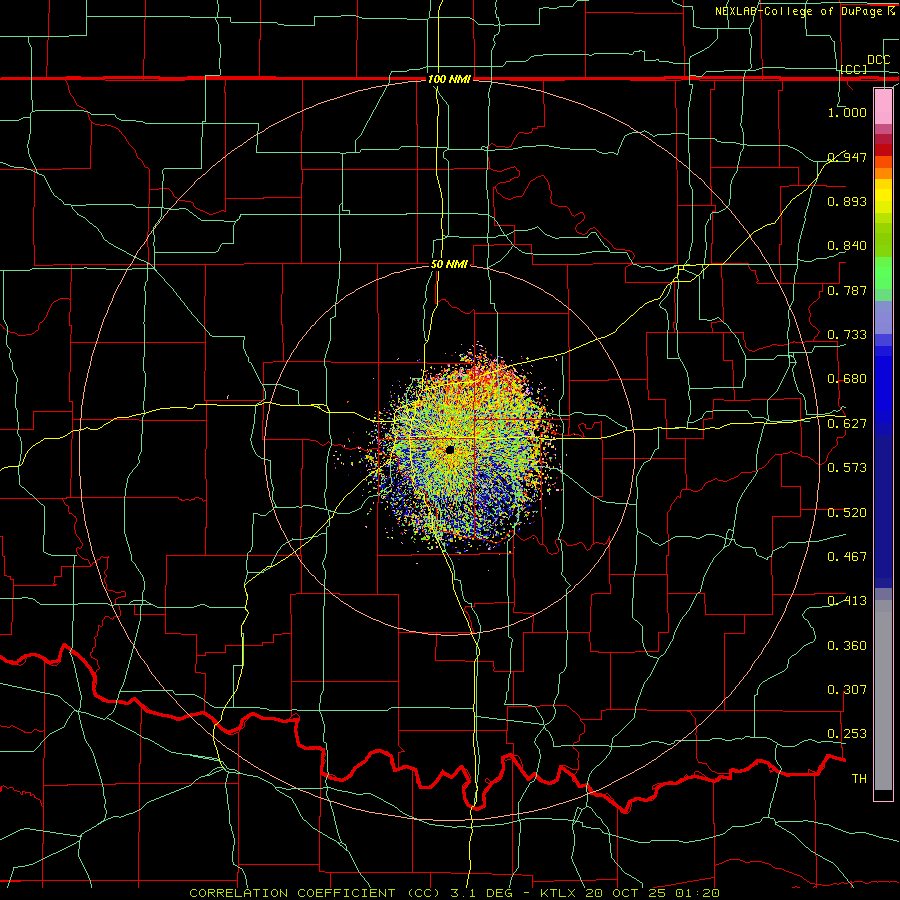The width and height of the screenshot is (900, 900).
Task: Click the 0.360 scale value
Action: [x=847, y=646]
